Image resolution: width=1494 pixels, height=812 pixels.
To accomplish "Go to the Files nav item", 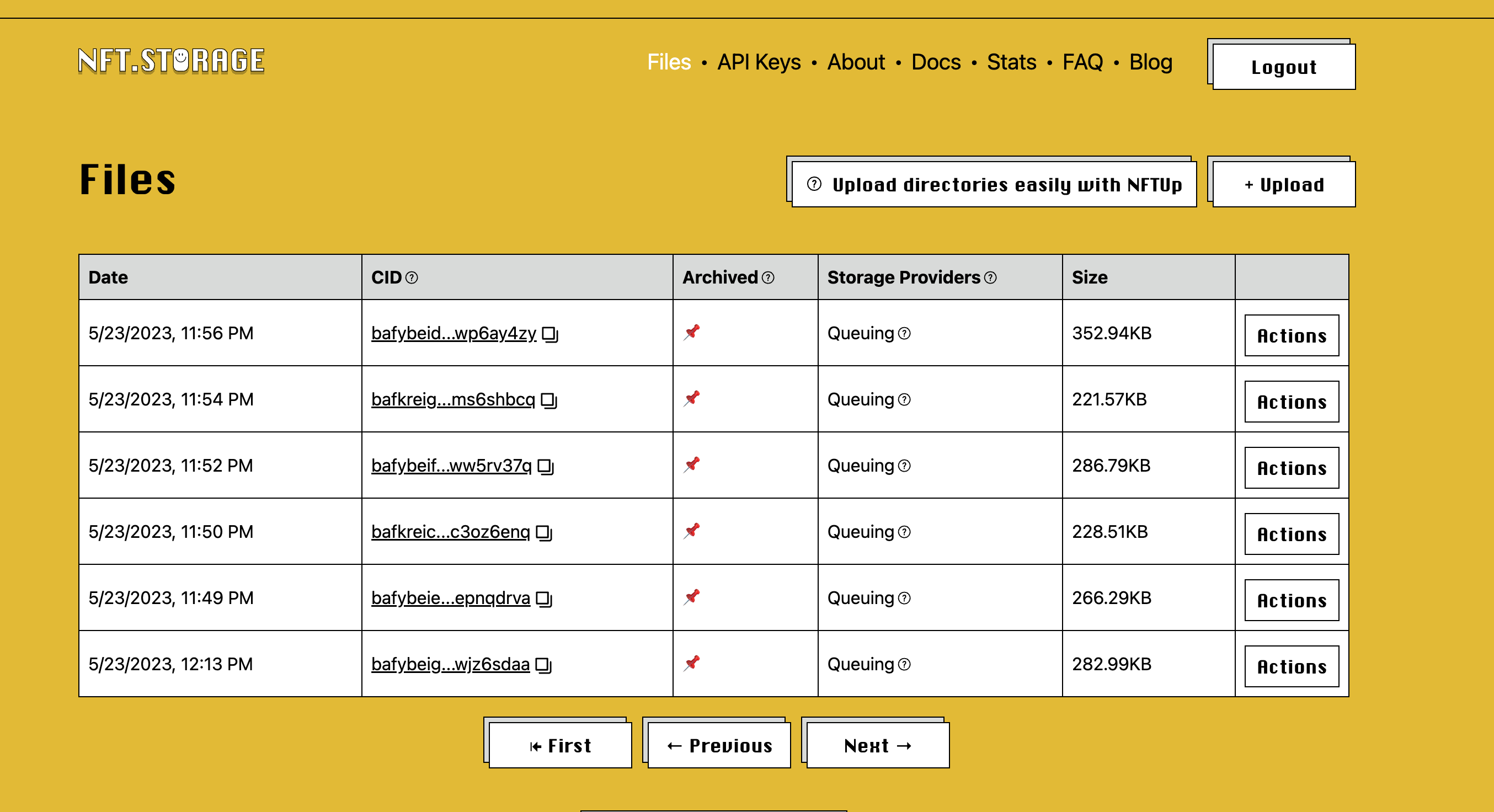I will pos(669,62).
